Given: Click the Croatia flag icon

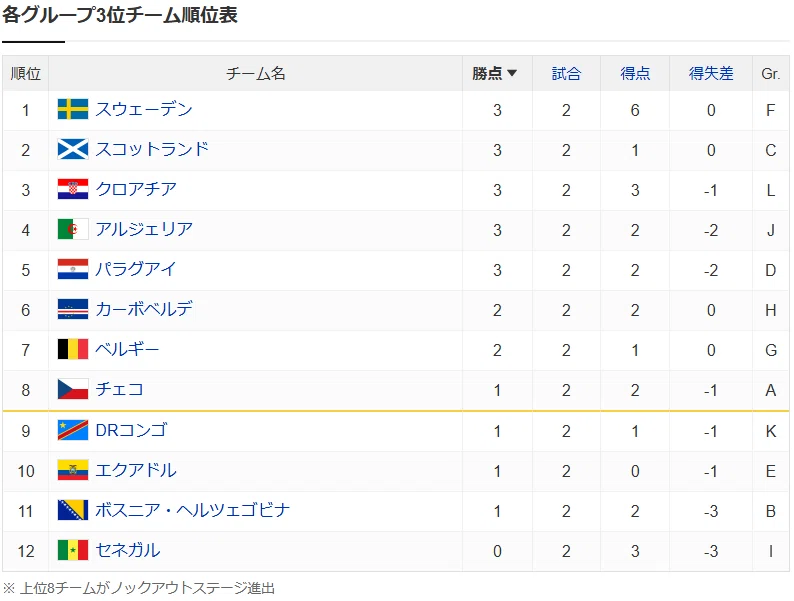Looking at the screenshot, I should click(x=73, y=189).
